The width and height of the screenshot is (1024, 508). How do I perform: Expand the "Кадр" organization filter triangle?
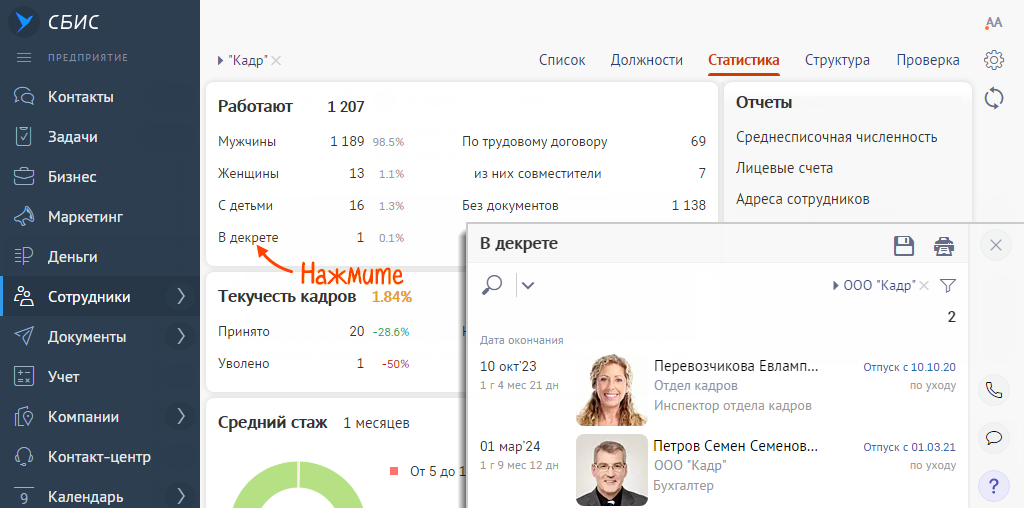click(221, 61)
